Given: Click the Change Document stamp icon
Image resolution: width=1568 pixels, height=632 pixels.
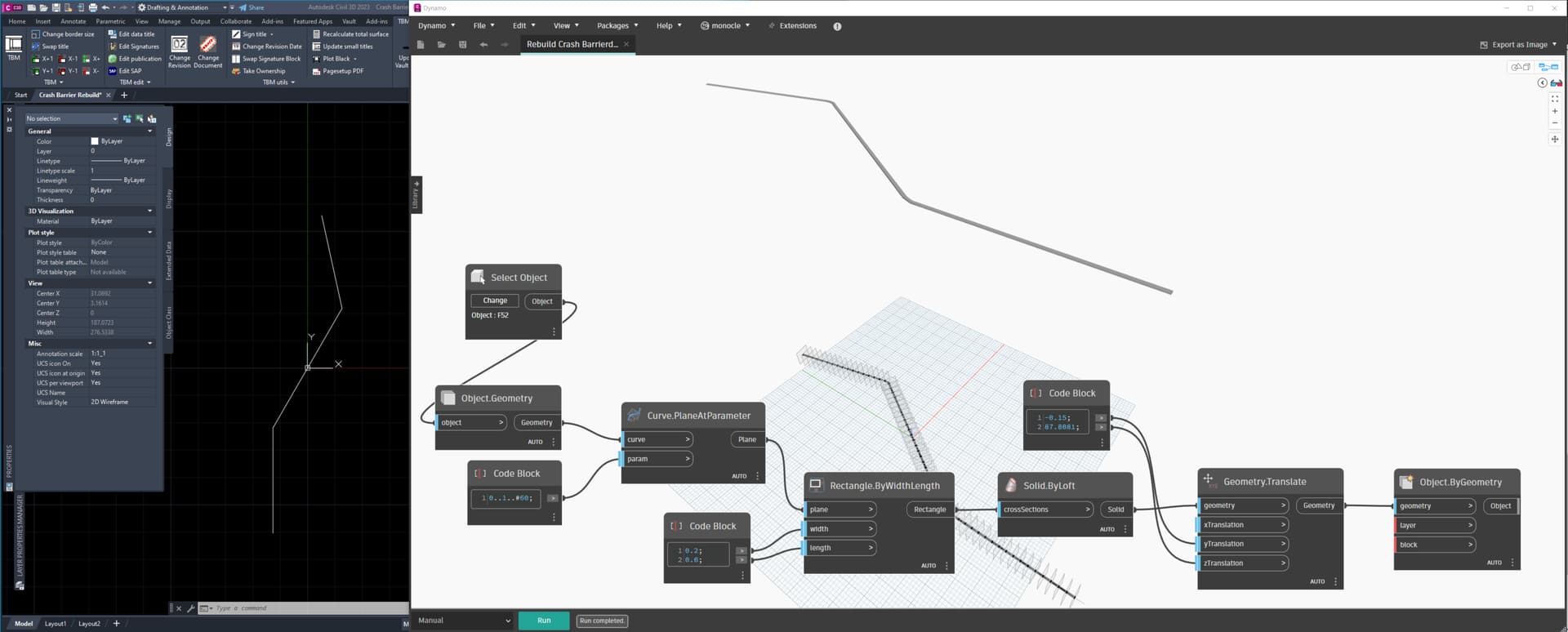Looking at the screenshot, I should click(208, 44).
